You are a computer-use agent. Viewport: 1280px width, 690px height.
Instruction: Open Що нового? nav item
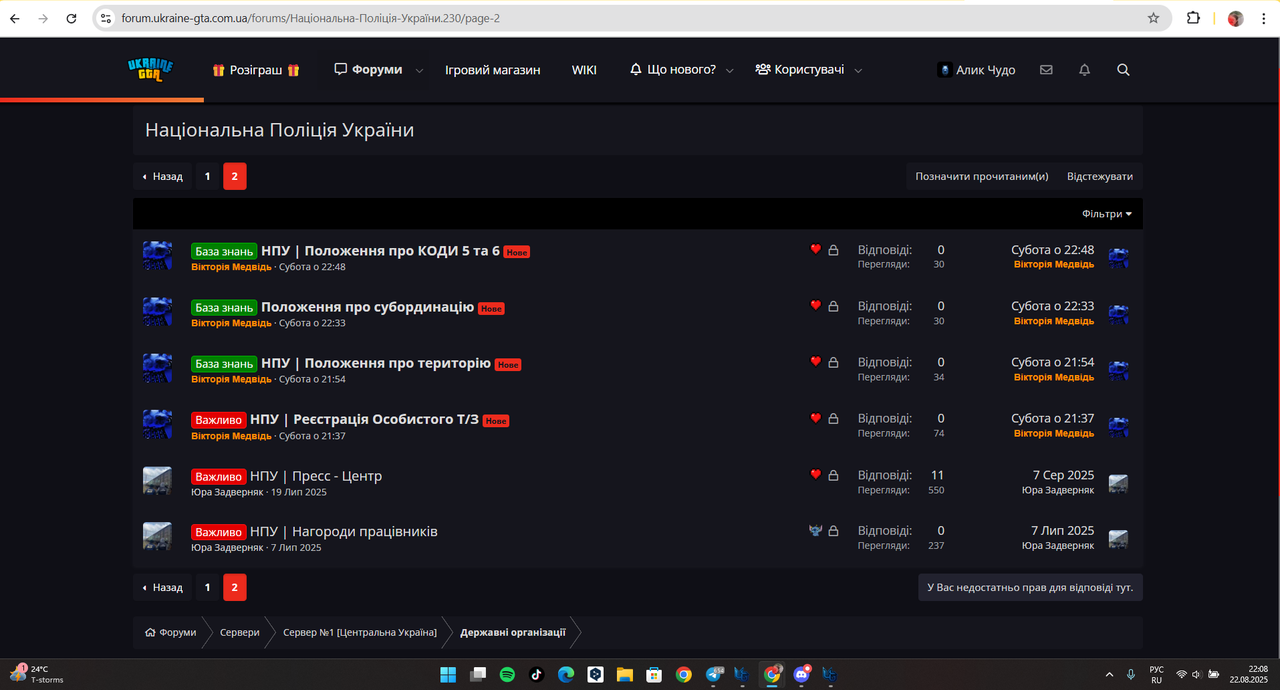pos(673,70)
